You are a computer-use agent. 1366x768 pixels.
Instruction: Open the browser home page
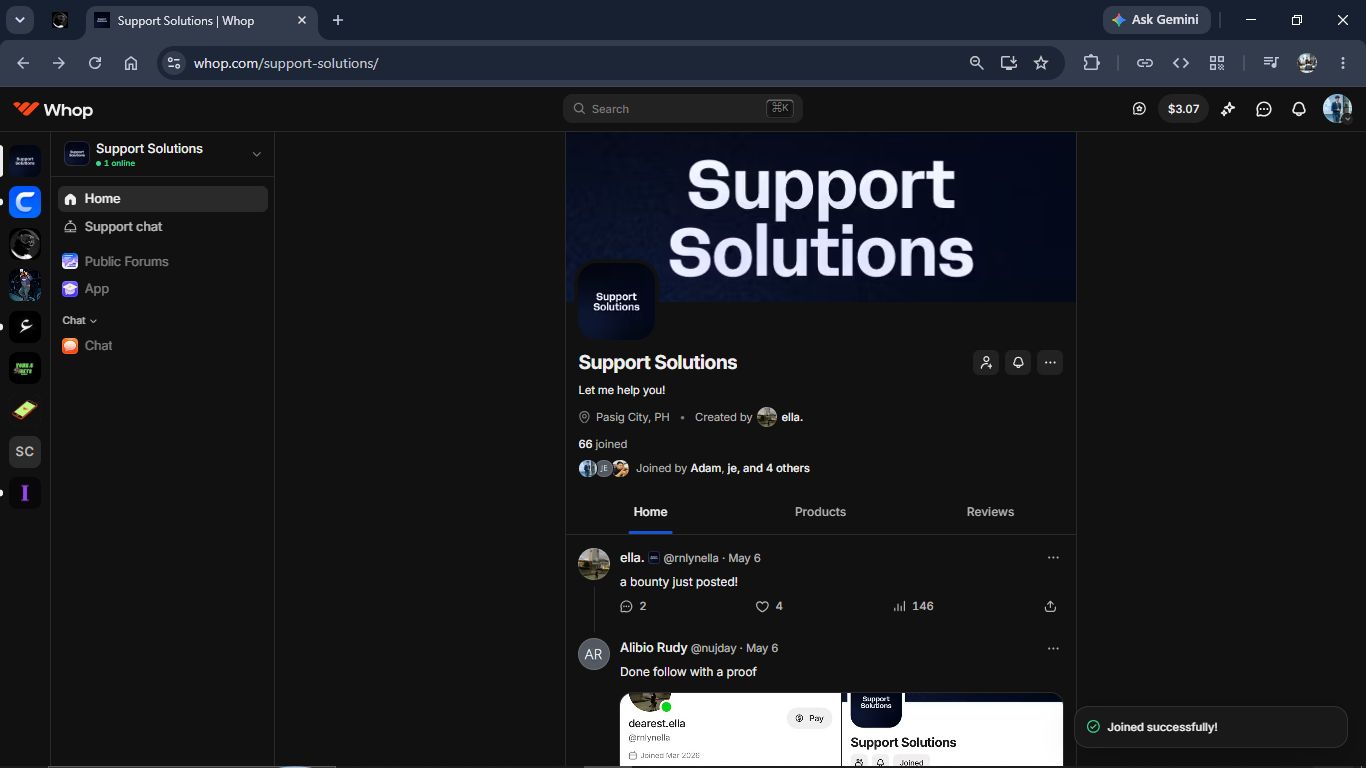[x=131, y=63]
